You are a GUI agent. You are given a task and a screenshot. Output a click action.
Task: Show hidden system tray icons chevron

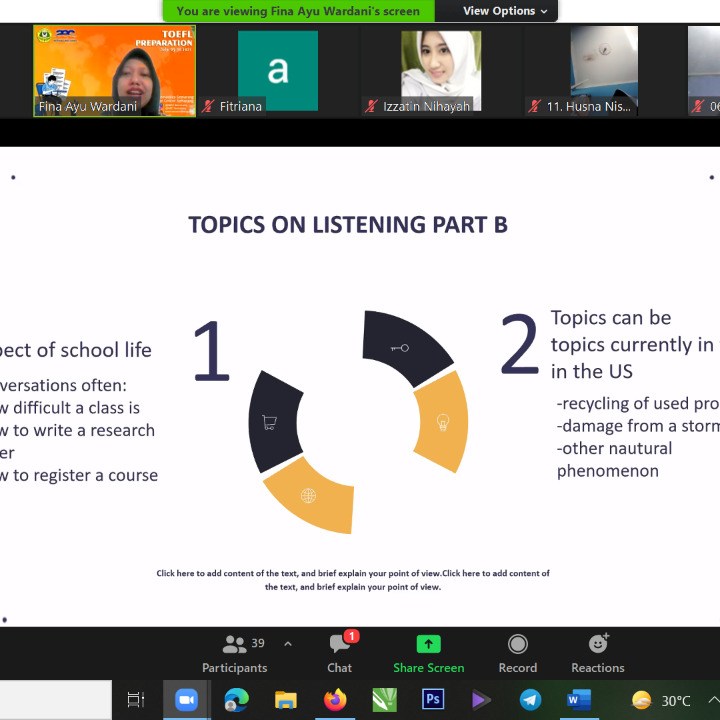tap(712, 700)
